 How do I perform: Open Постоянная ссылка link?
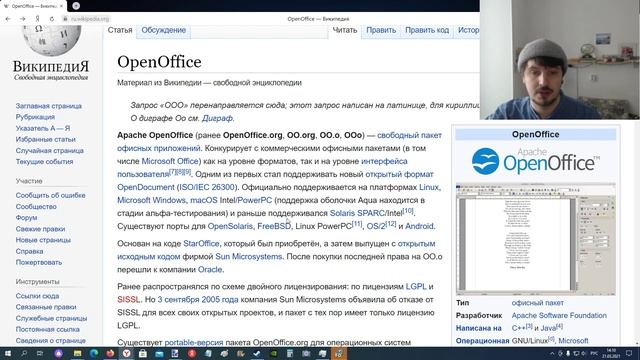(47, 329)
